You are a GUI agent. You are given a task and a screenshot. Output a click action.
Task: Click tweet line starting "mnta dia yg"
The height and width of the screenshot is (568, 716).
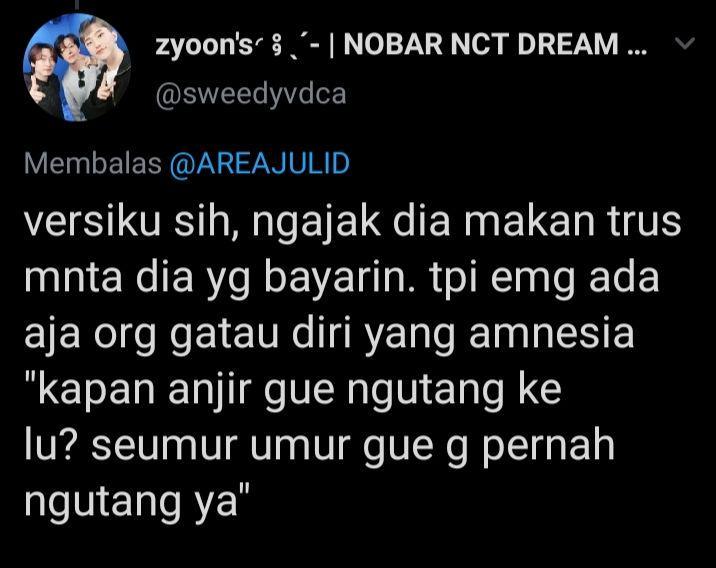[342, 278]
